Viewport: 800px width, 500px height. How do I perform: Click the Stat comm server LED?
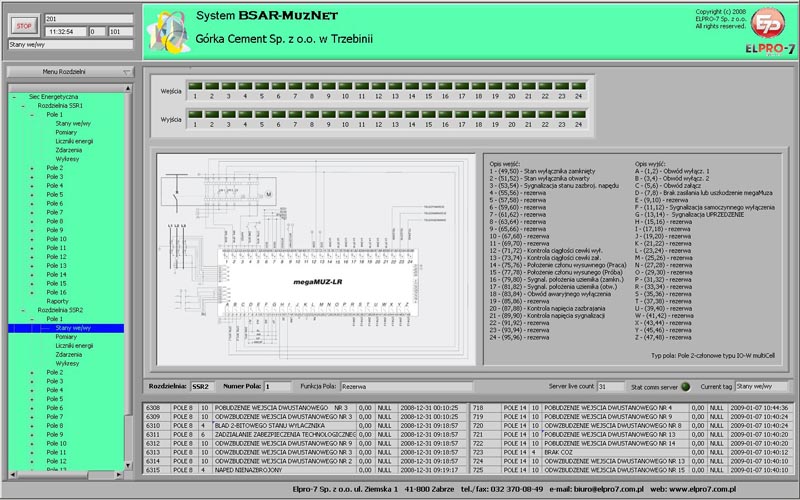click(686, 387)
